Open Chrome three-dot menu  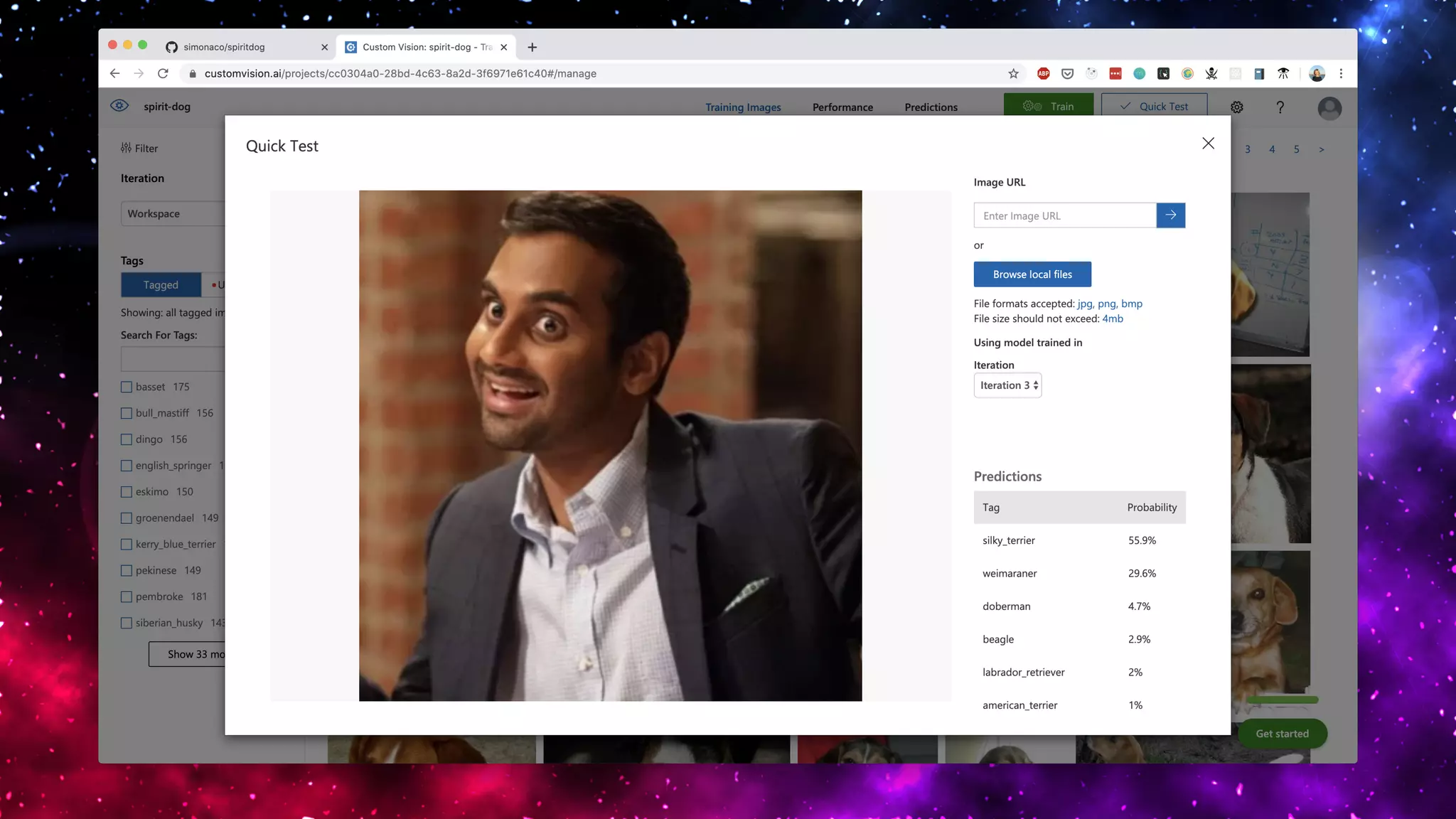point(1341,74)
